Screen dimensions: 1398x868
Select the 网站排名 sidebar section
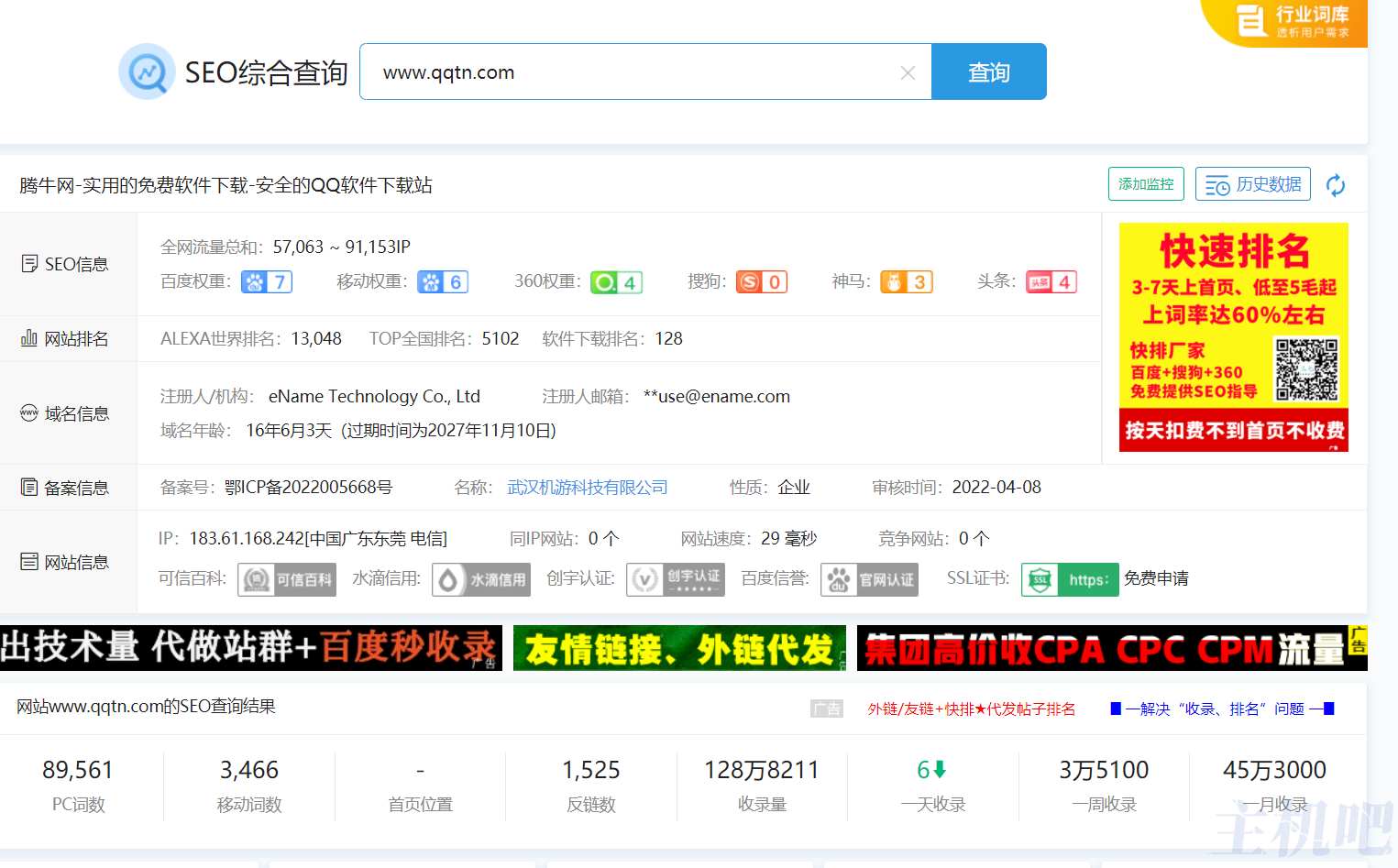(65, 339)
